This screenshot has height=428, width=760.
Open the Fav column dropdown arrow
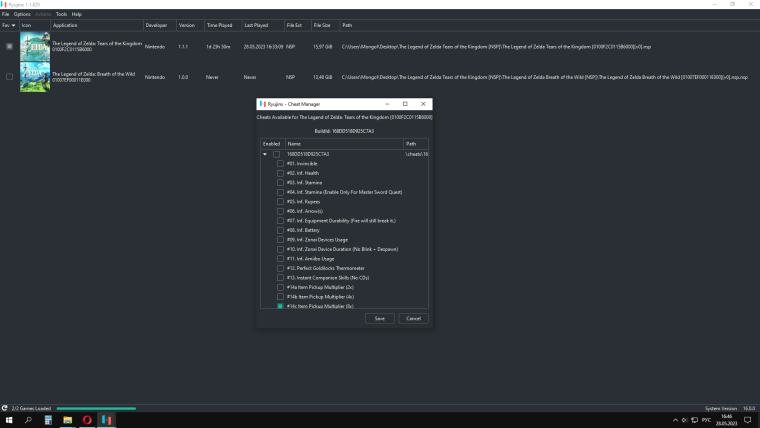(13, 25)
